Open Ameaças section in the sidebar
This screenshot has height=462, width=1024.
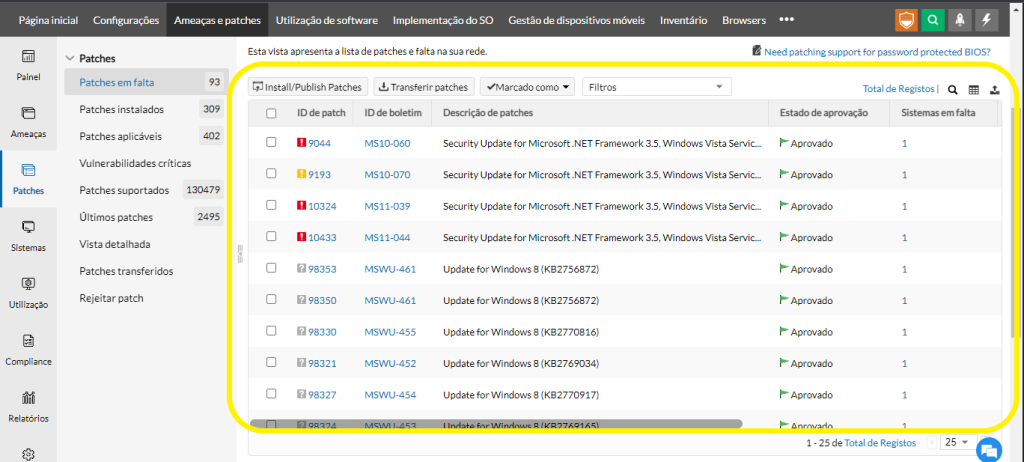pyautogui.click(x=28, y=119)
